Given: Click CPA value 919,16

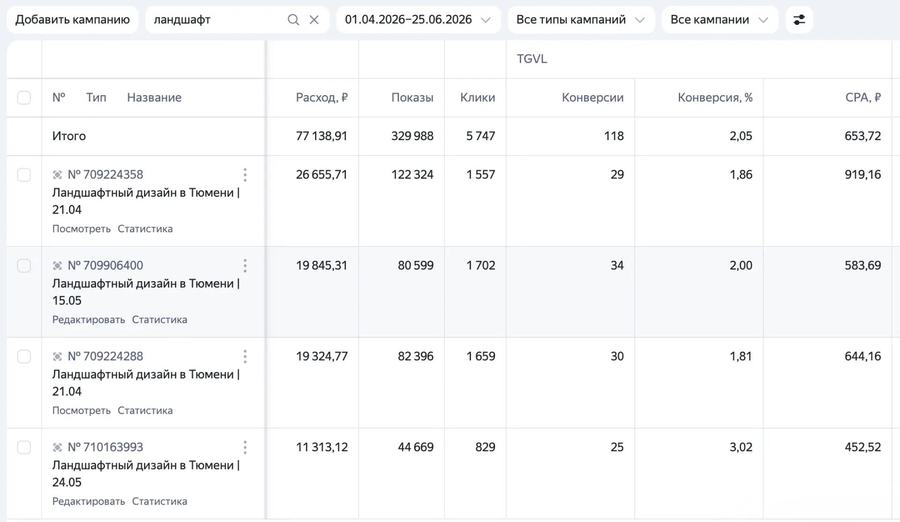Looking at the screenshot, I should 863,175.
